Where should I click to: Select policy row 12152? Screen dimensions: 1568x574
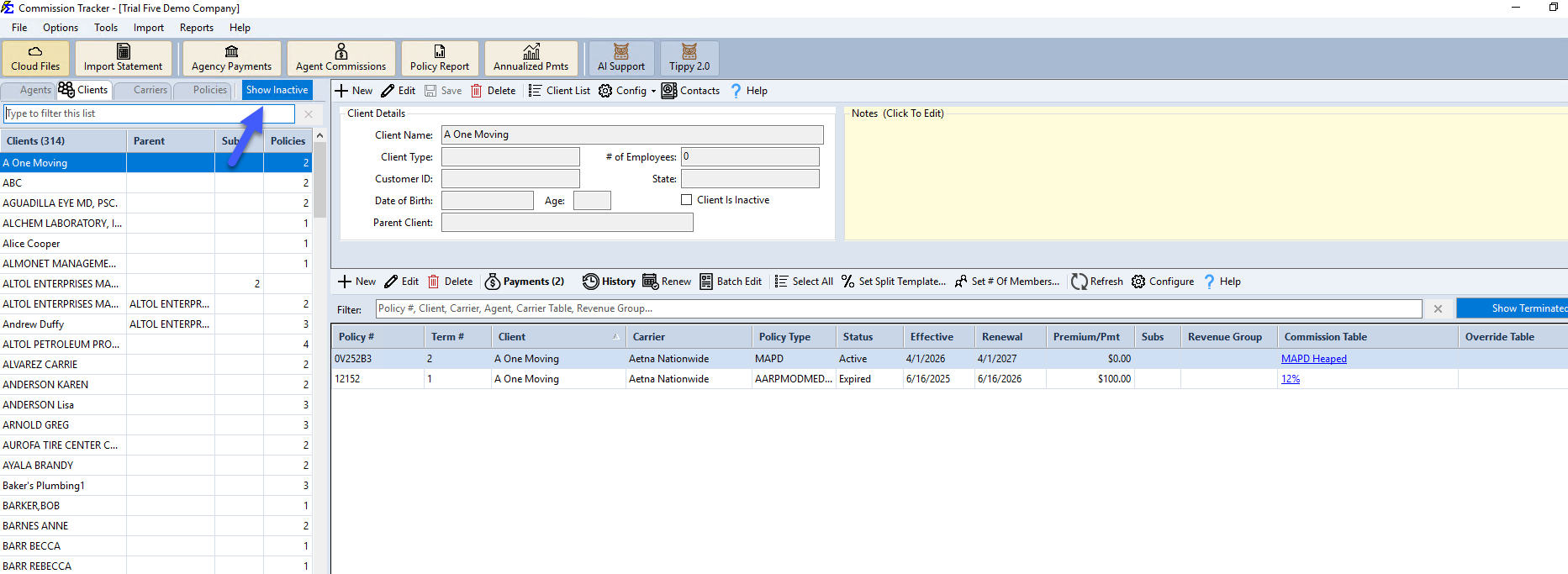point(948,379)
